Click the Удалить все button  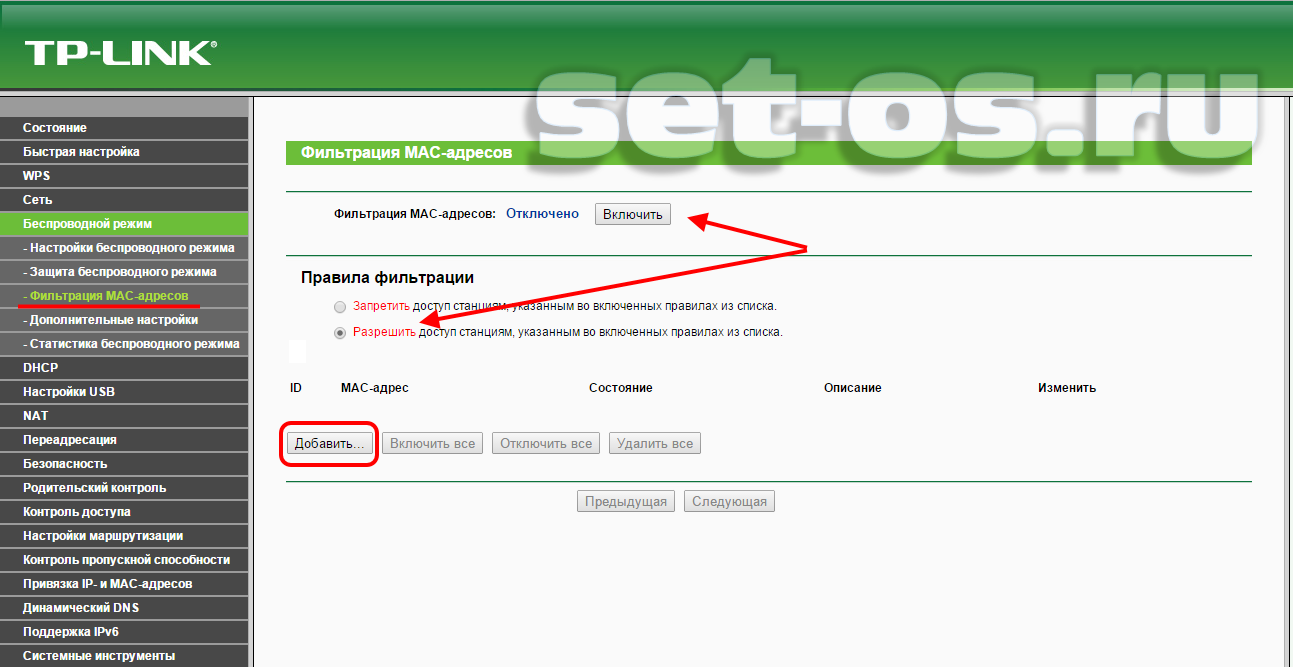click(655, 443)
